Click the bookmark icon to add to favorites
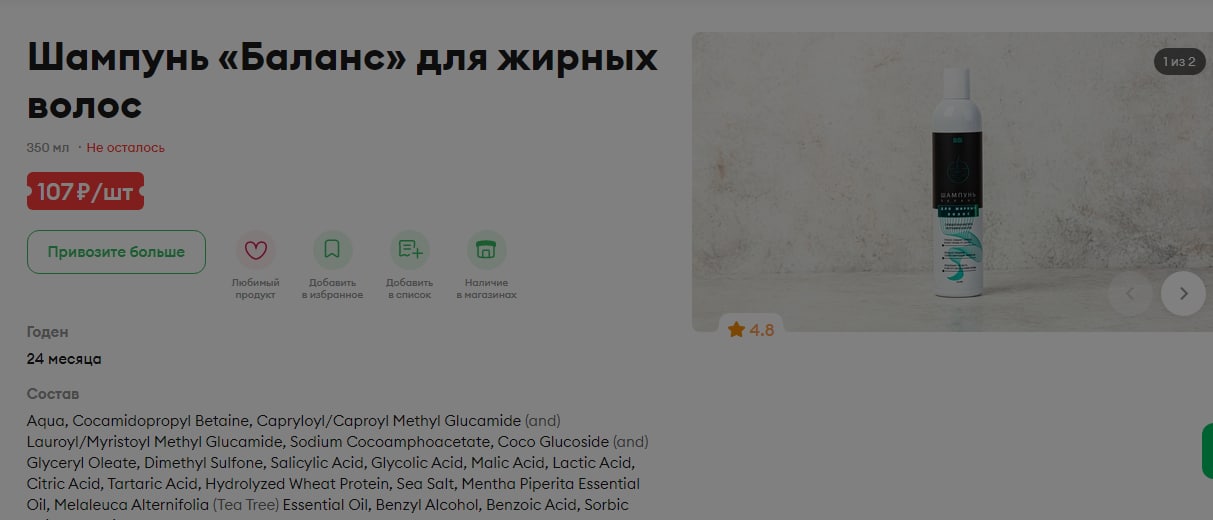Image resolution: width=1213 pixels, height=520 pixels. (x=332, y=250)
